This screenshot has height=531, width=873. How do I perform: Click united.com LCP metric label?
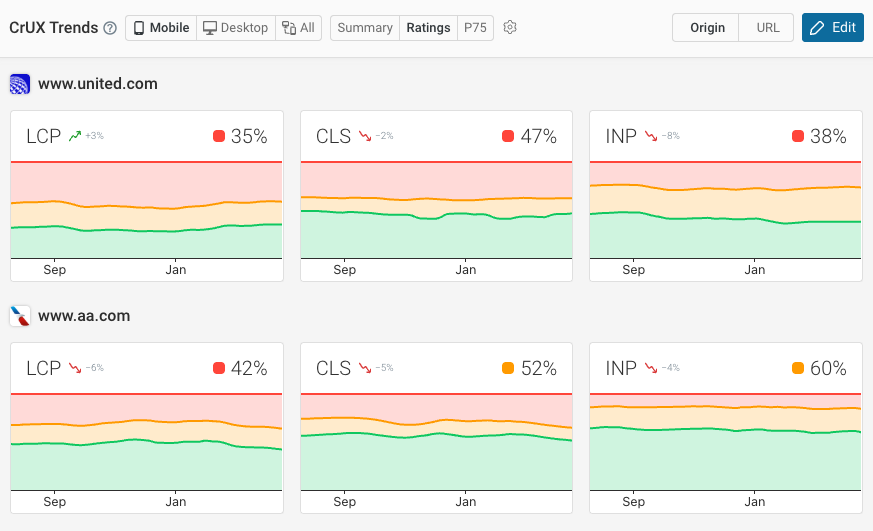[x=43, y=136]
